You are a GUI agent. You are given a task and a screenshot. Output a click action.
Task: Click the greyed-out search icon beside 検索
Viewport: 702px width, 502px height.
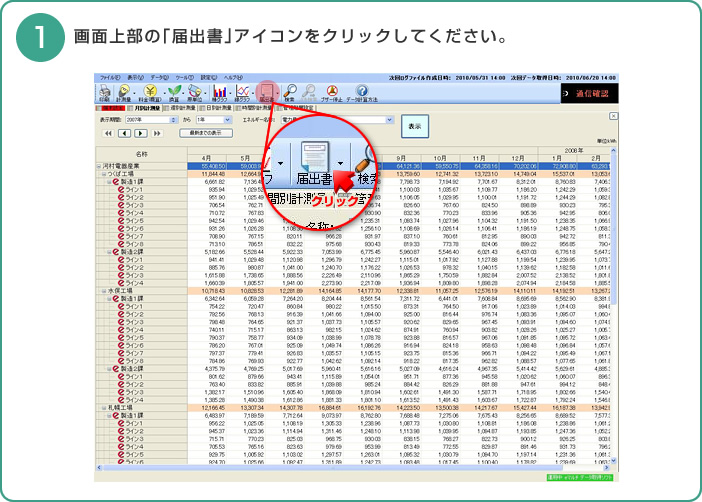point(309,91)
